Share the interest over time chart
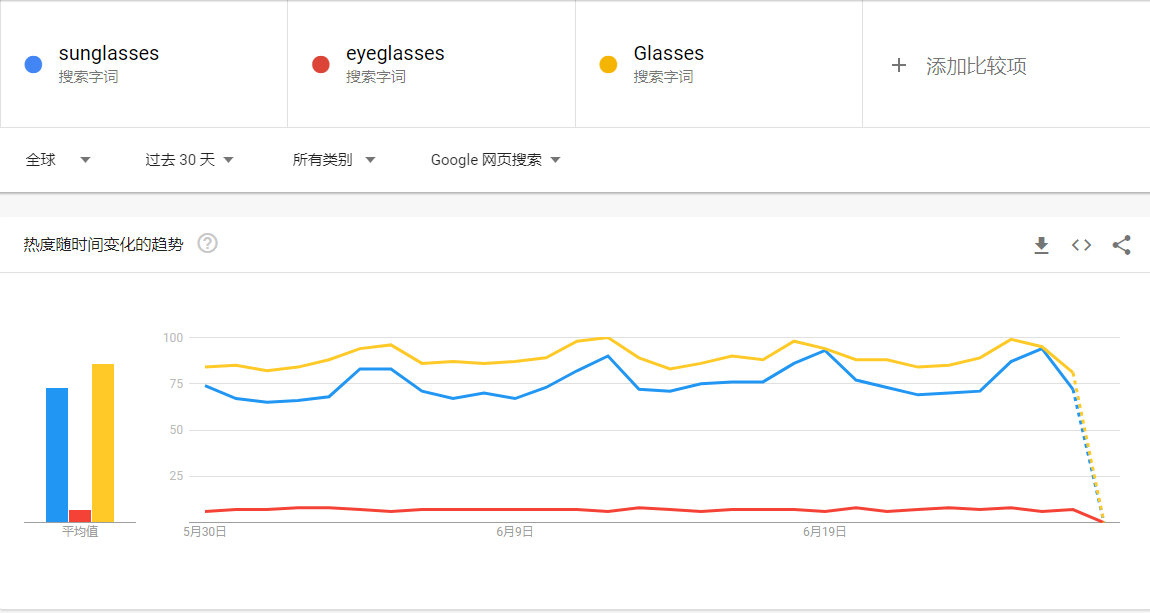Viewport: 1150px width, 613px height. [x=1121, y=245]
